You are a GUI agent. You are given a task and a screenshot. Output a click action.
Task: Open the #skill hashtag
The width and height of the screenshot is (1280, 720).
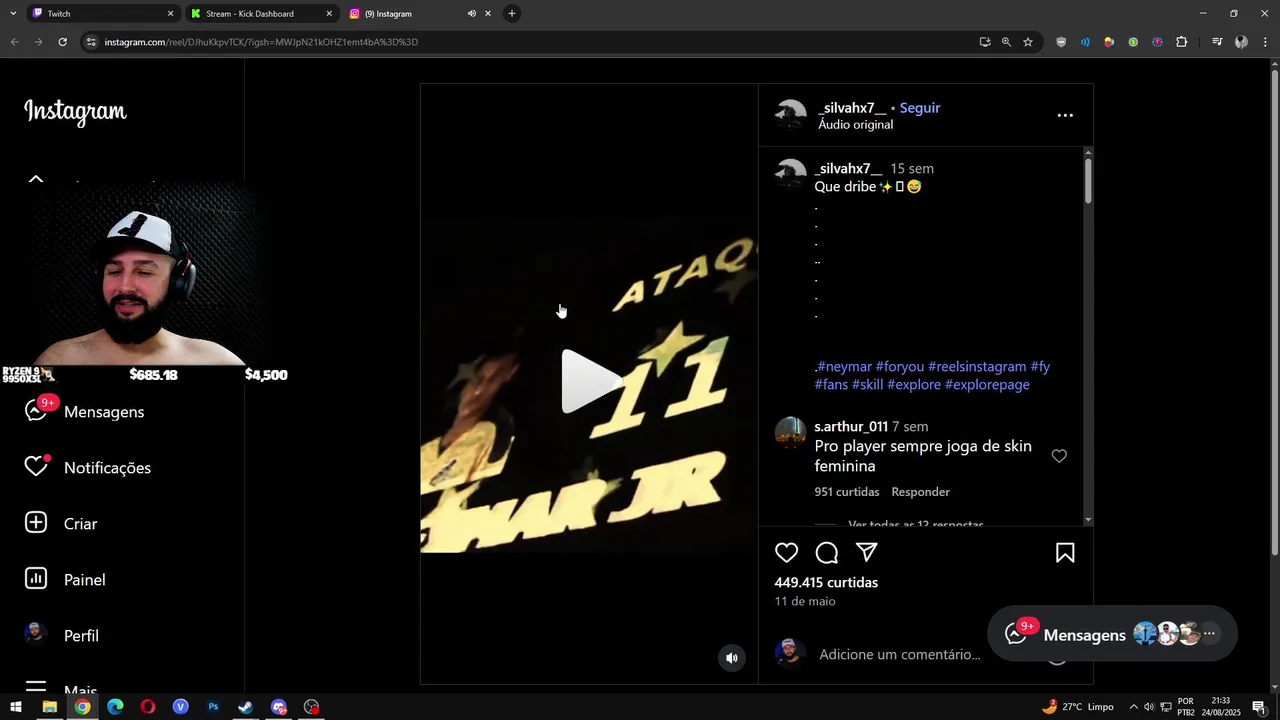click(x=867, y=385)
